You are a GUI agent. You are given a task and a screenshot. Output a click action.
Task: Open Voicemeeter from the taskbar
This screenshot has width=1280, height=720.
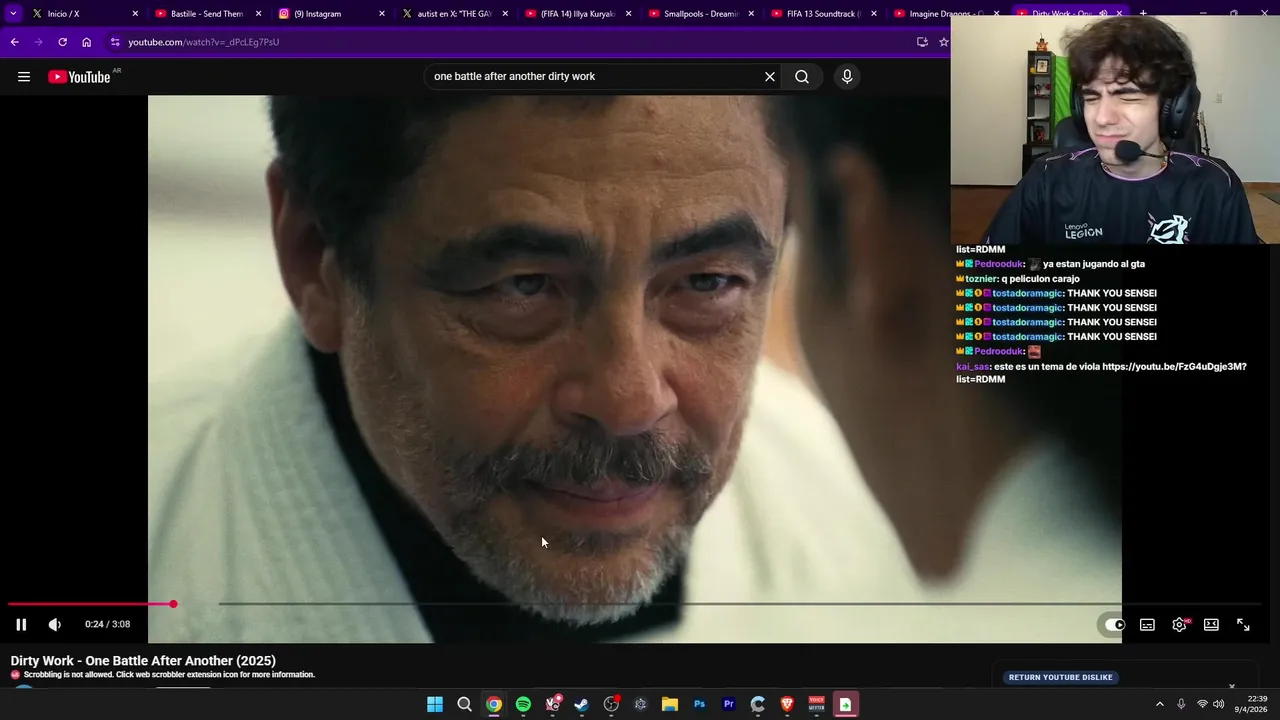pyautogui.click(x=816, y=704)
